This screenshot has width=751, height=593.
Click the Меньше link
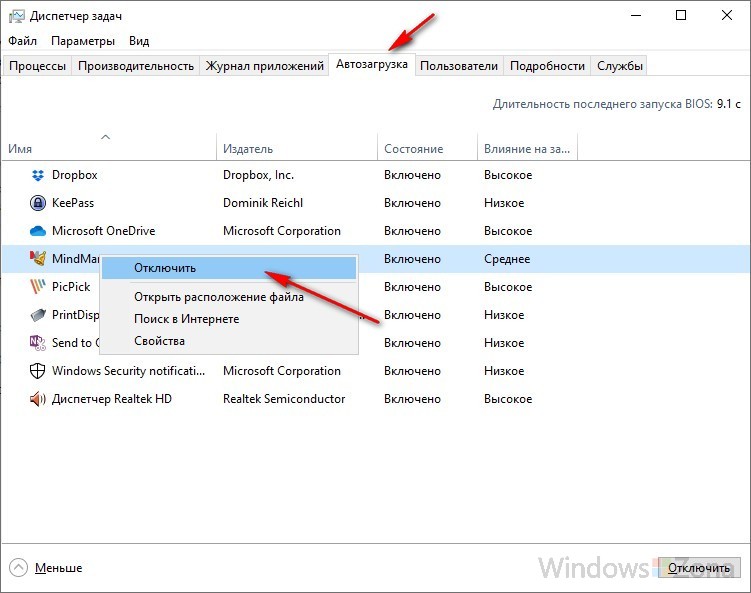point(58,568)
